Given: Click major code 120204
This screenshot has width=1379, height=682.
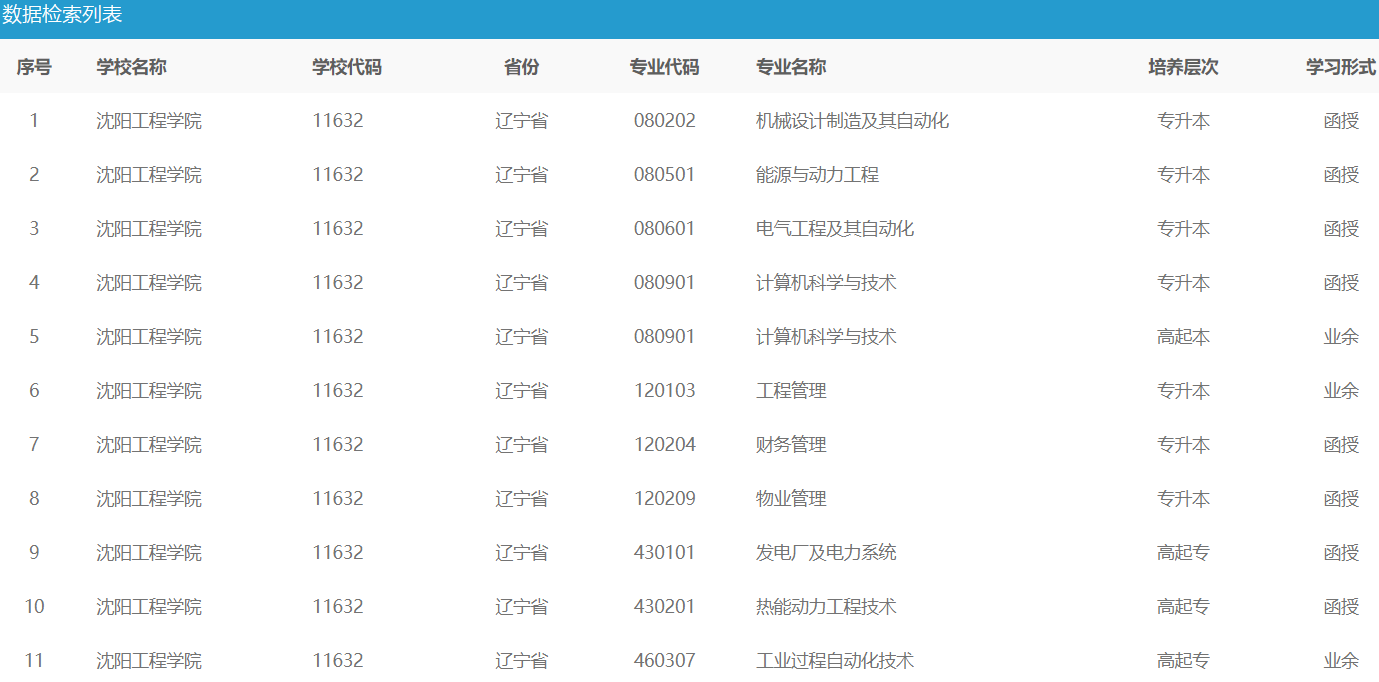Looking at the screenshot, I should click(664, 445).
